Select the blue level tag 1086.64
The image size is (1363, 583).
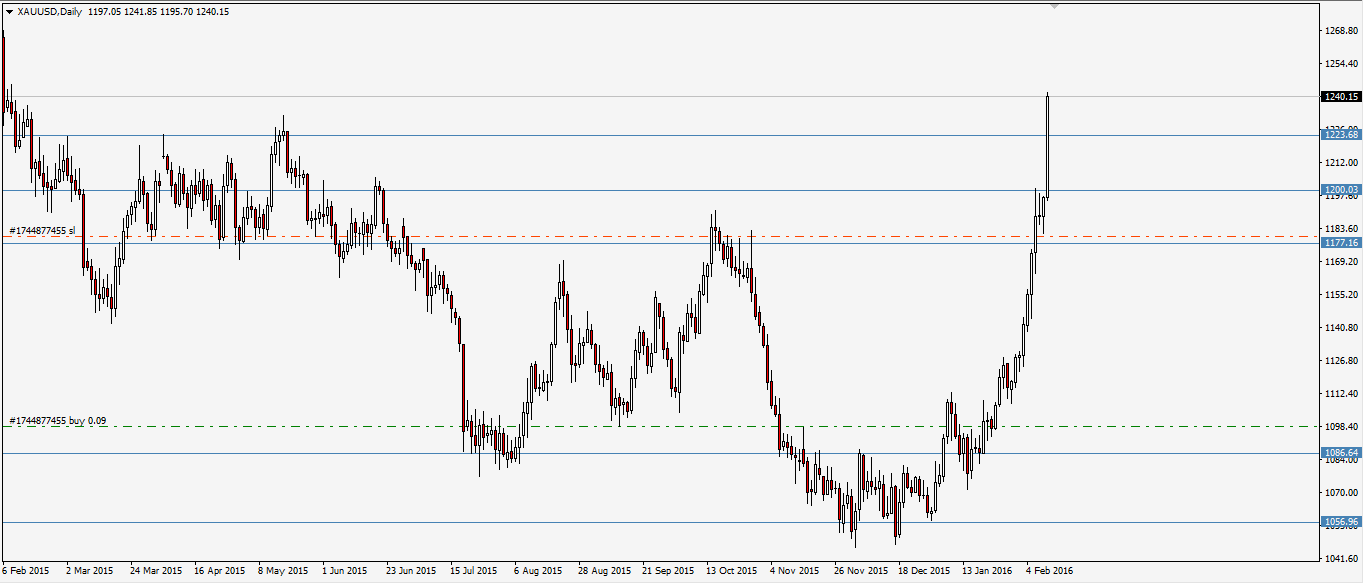(1341, 453)
